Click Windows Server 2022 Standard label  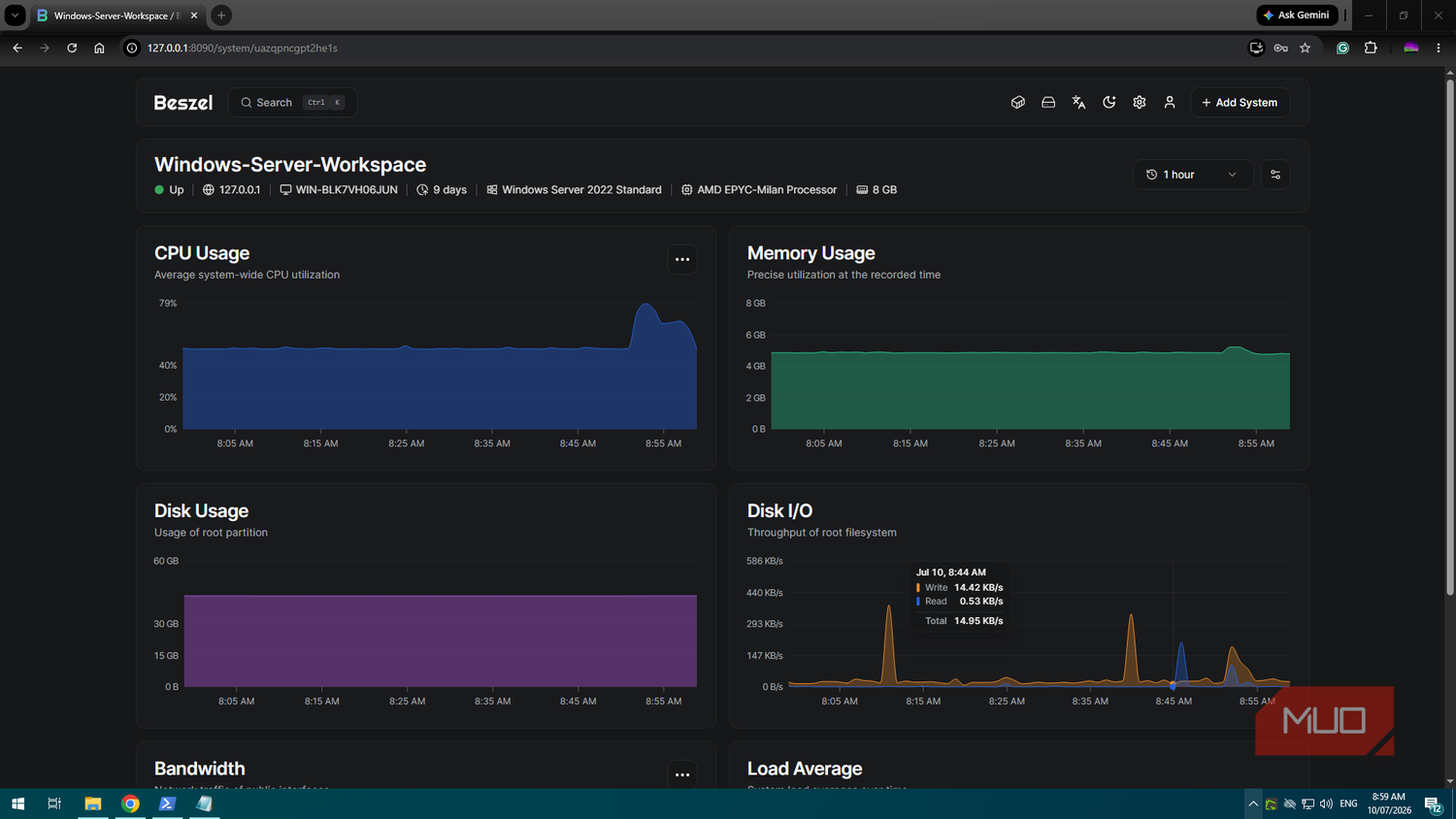point(581,189)
